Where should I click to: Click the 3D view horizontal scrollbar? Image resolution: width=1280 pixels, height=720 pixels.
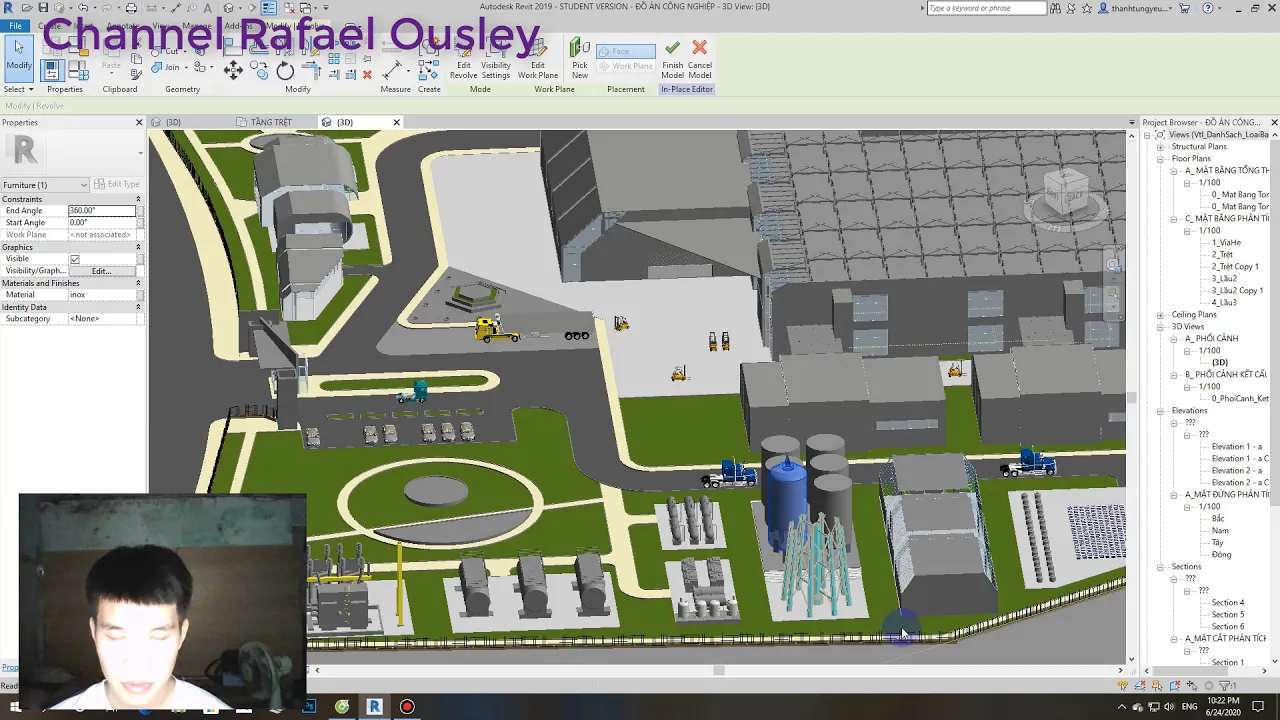[x=718, y=670]
